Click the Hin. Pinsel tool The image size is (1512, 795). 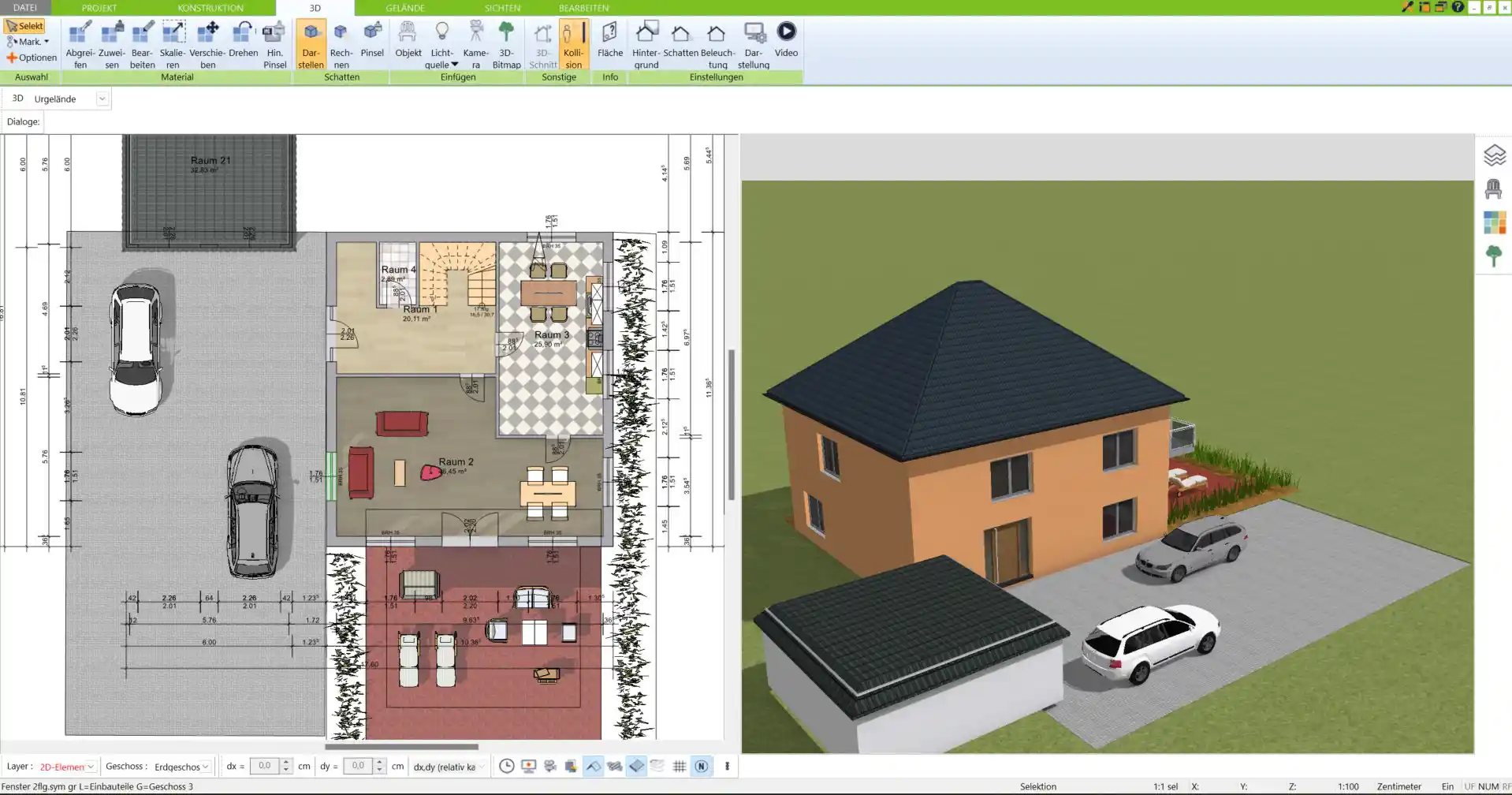[x=274, y=45]
